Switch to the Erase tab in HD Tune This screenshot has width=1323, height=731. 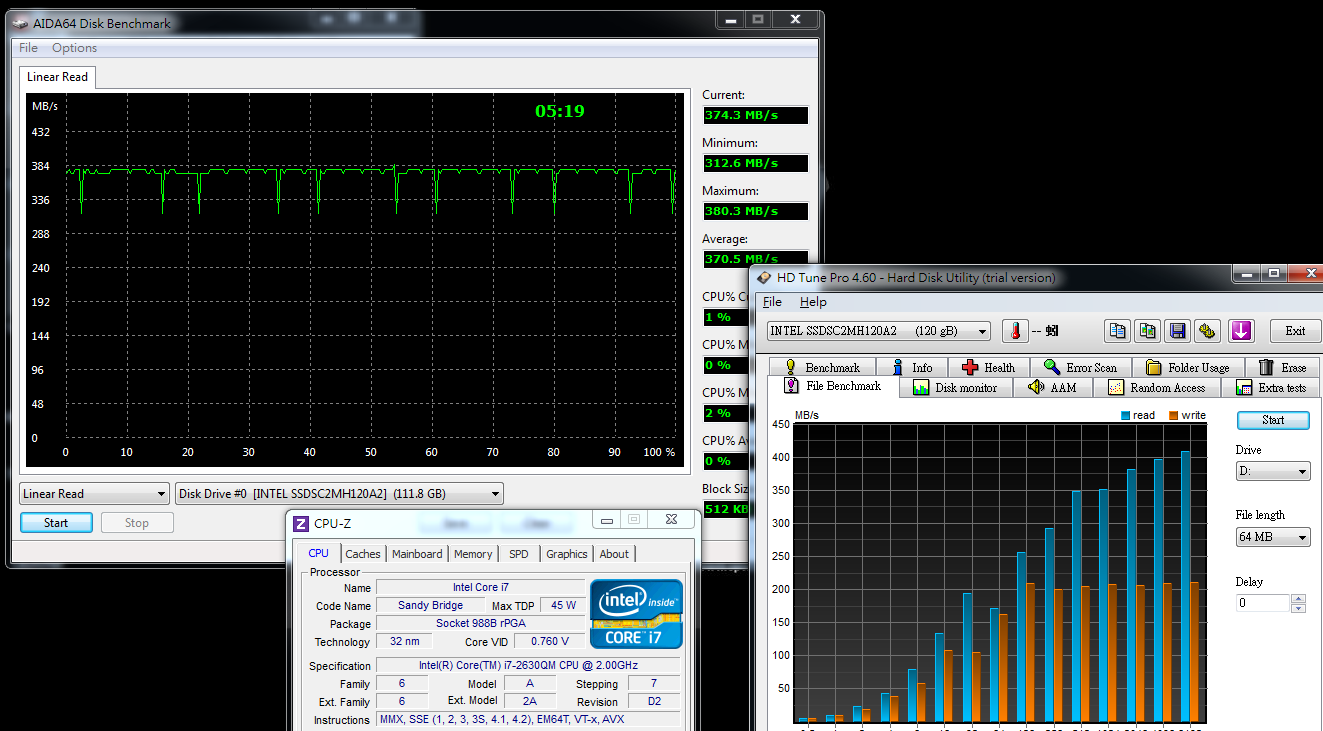1282,368
